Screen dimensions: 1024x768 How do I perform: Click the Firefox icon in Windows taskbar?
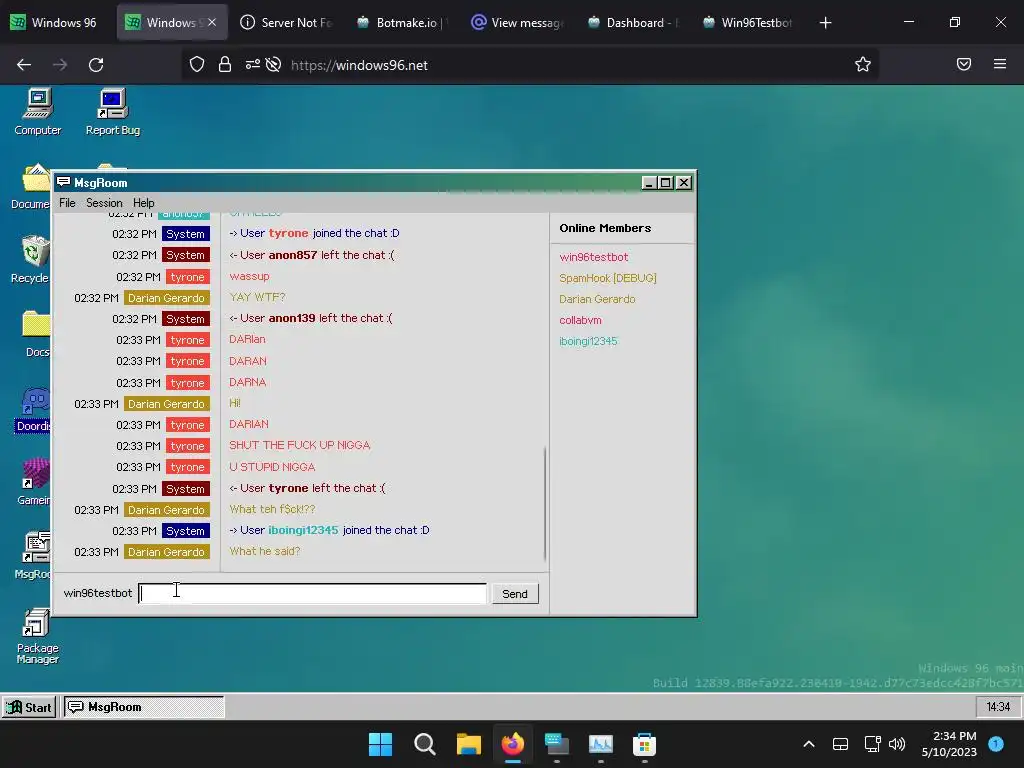pos(513,744)
